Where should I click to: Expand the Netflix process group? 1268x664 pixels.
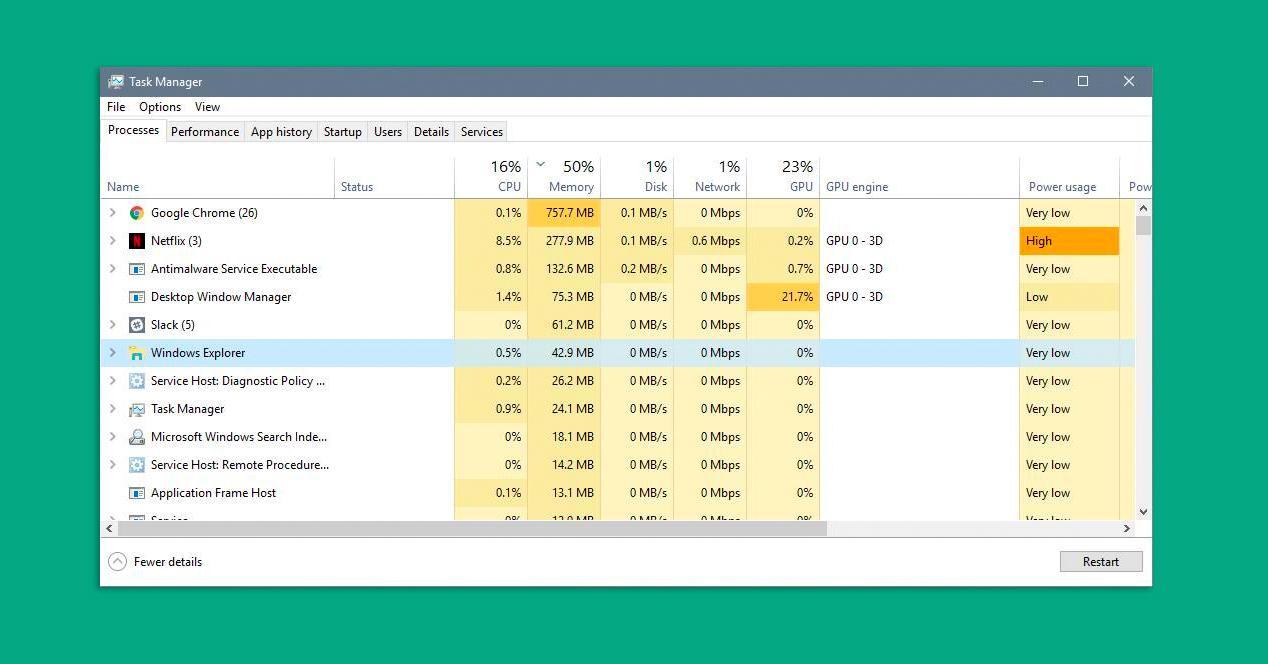[x=112, y=241]
